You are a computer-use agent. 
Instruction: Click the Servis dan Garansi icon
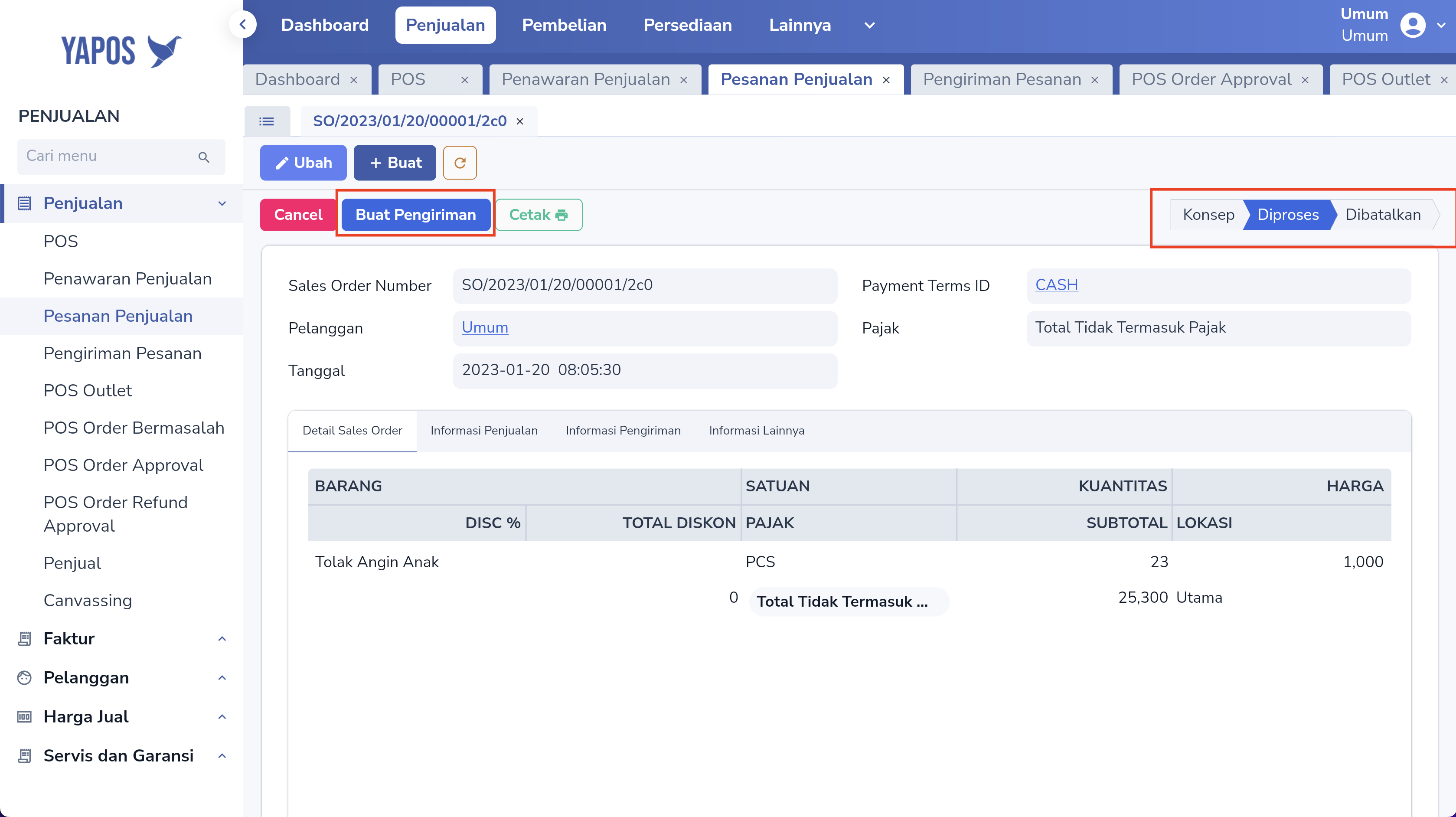point(24,755)
